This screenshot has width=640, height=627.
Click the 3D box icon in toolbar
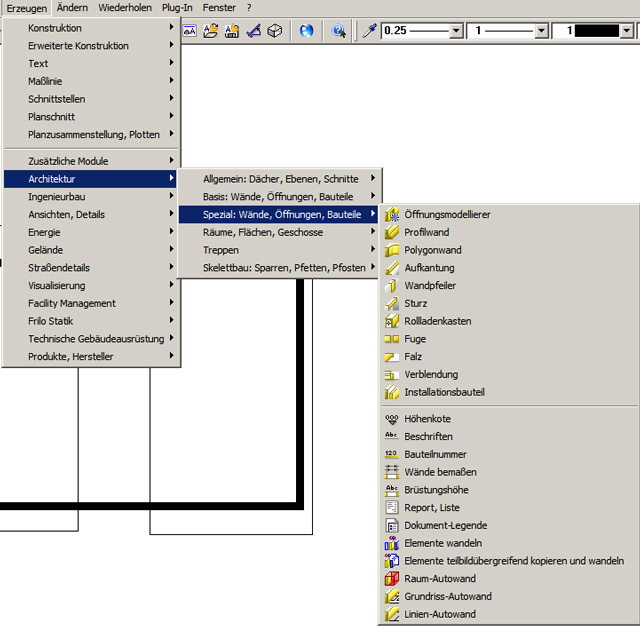tap(274, 31)
